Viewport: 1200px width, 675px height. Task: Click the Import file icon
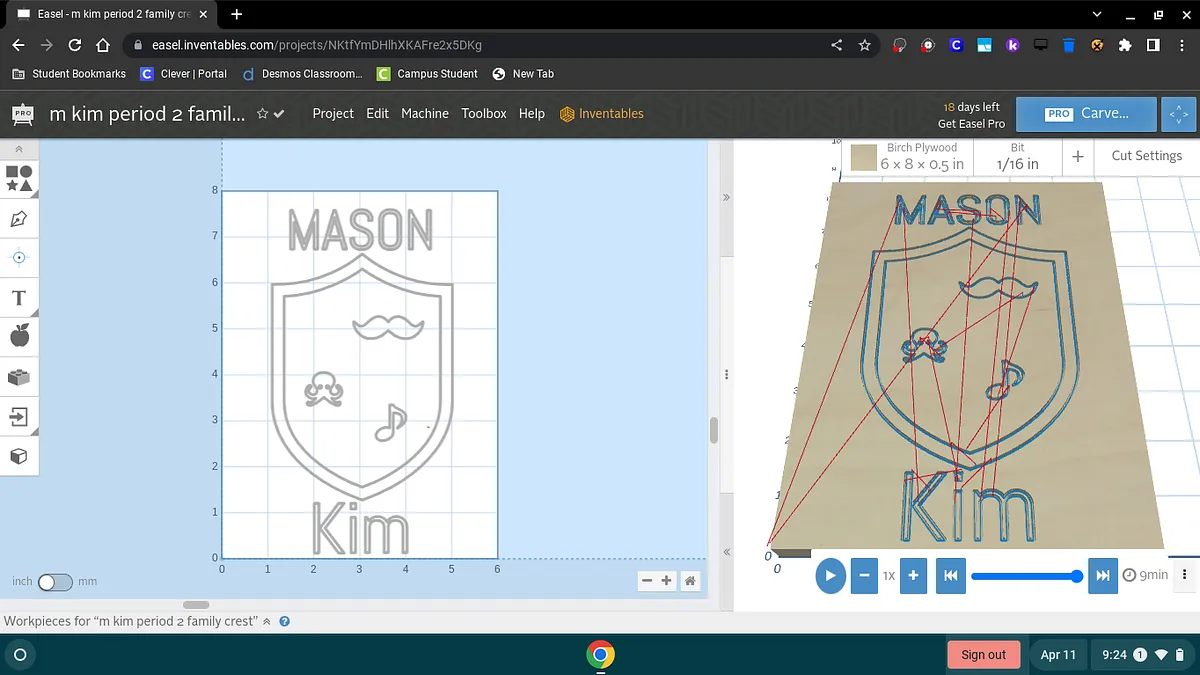19,416
